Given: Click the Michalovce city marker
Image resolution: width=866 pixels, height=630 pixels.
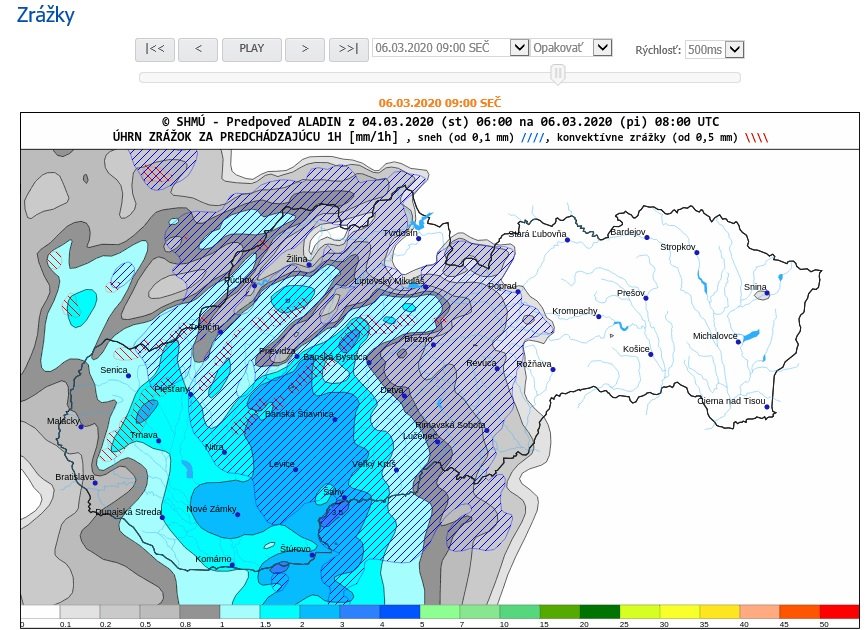Looking at the screenshot, I should 739,343.
